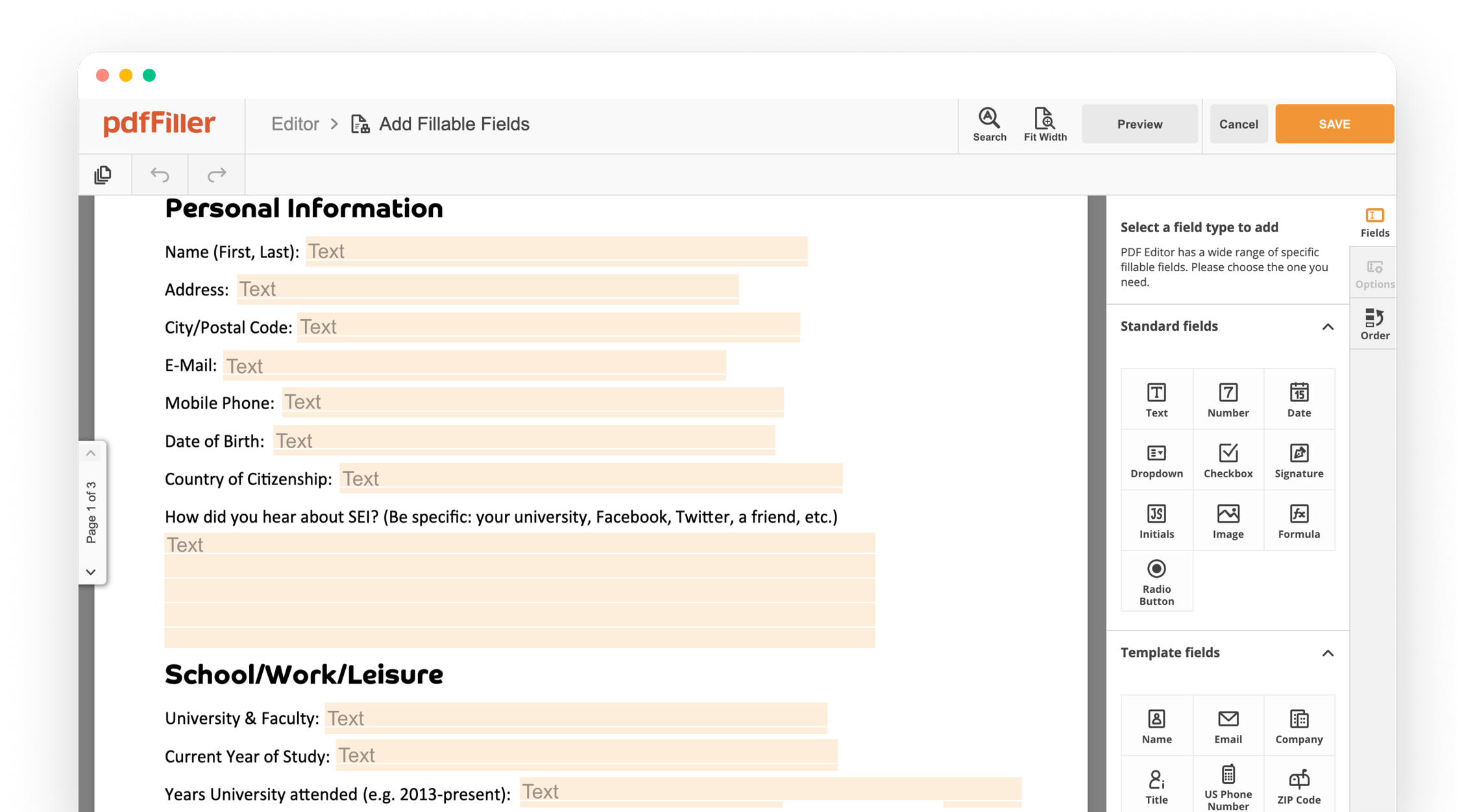
Task: Go to next page with down chevron
Action: (91, 572)
